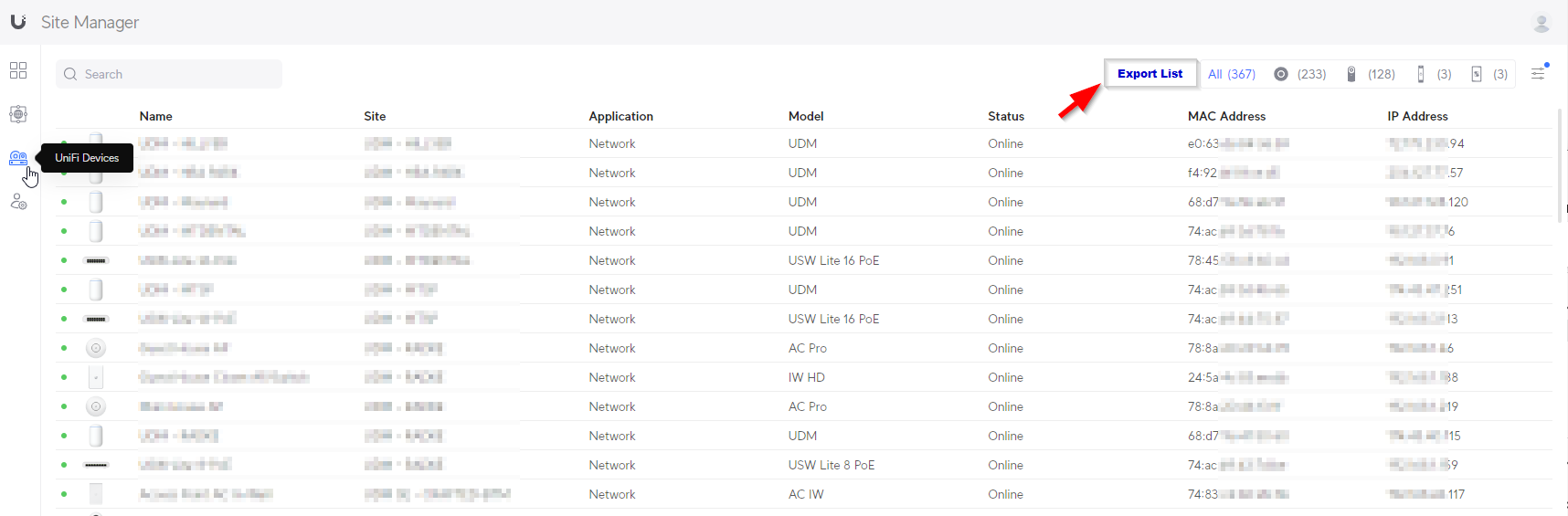1568x516 pixels.
Task: Open the user account avatar menu
Action: (1542, 23)
